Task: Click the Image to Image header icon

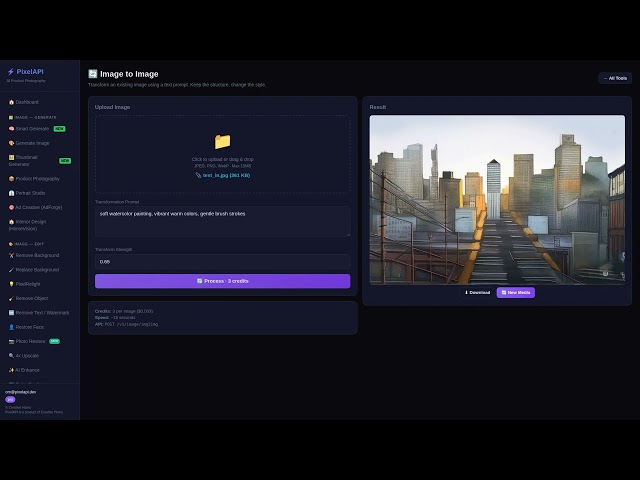Action: click(x=93, y=73)
